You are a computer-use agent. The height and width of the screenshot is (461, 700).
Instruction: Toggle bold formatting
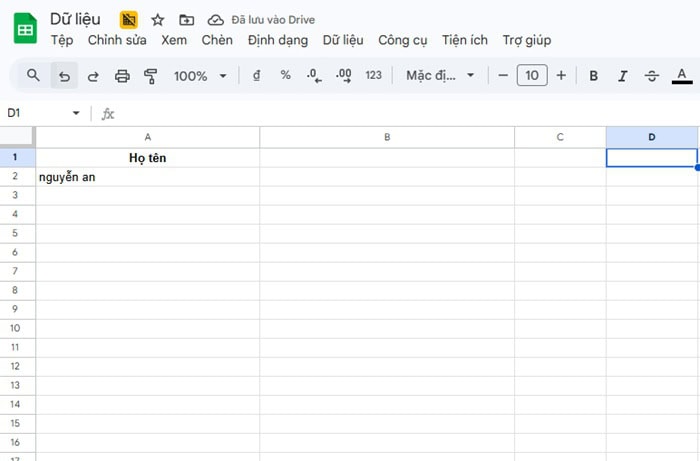point(594,75)
